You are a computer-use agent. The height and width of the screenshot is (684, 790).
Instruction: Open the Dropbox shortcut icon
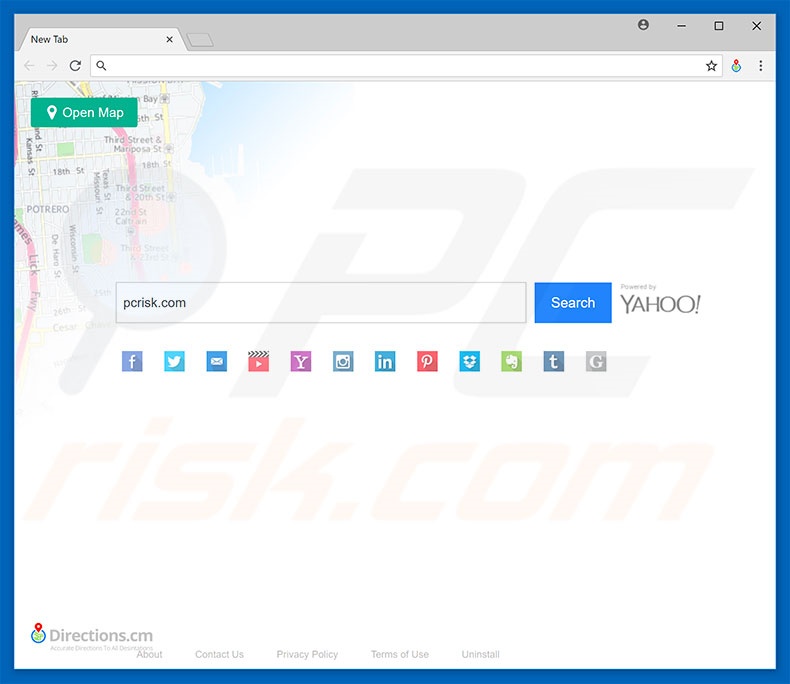pyautogui.click(x=470, y=362)
